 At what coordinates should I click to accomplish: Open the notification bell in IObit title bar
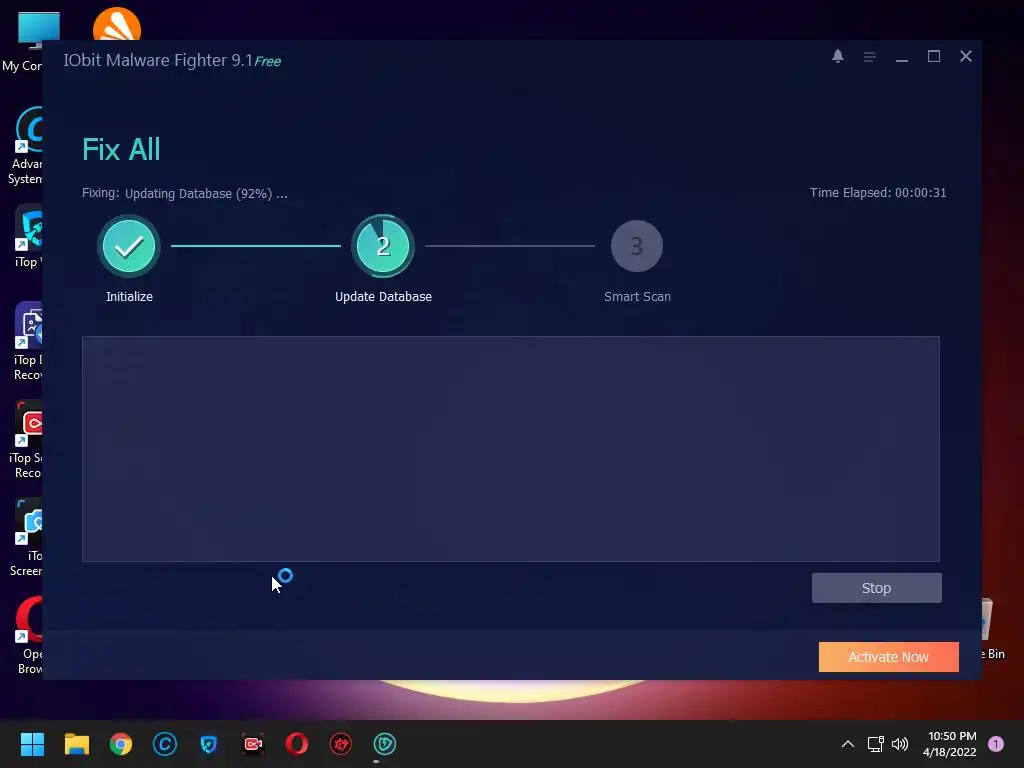pyautogui.click(x=837, y=56)
